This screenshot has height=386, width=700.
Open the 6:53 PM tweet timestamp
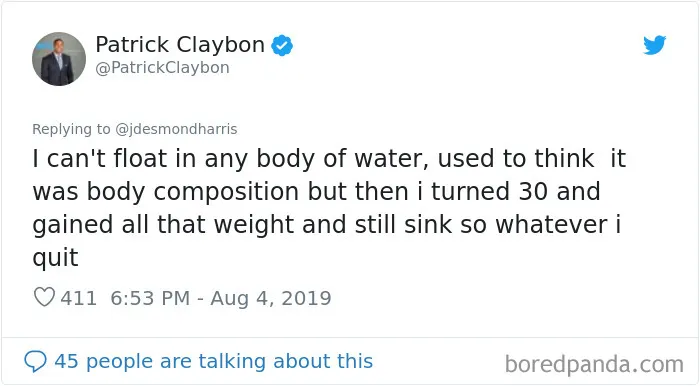(221, 298)
